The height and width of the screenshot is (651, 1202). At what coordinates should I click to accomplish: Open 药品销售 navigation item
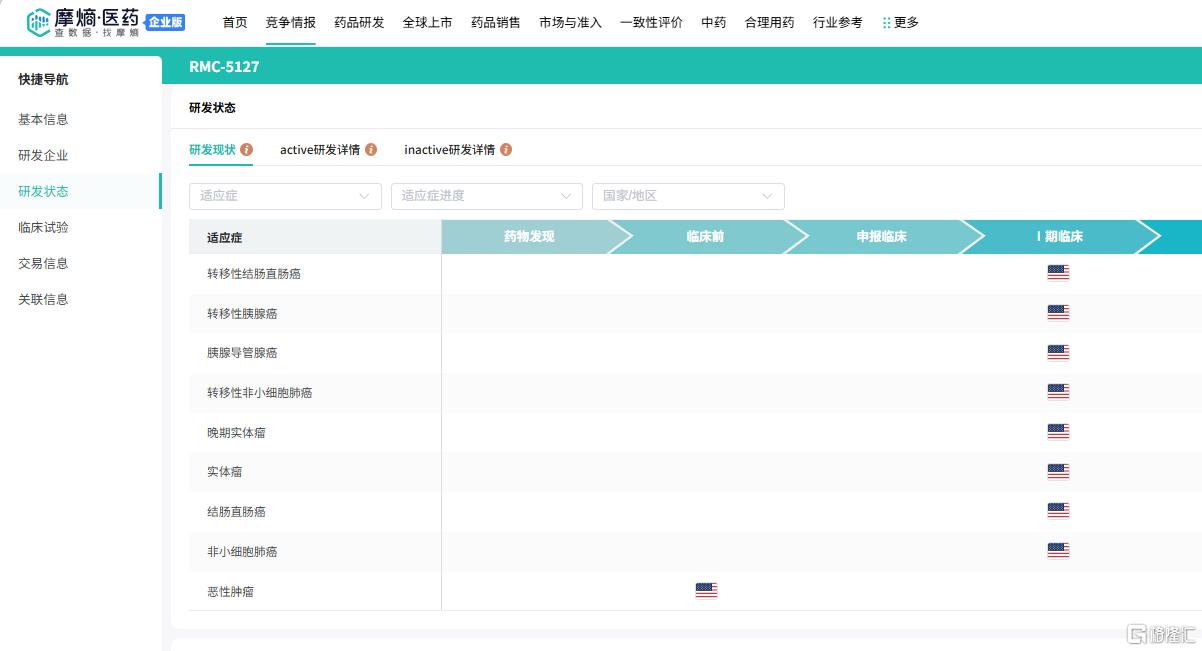click(x=496, y=23)
